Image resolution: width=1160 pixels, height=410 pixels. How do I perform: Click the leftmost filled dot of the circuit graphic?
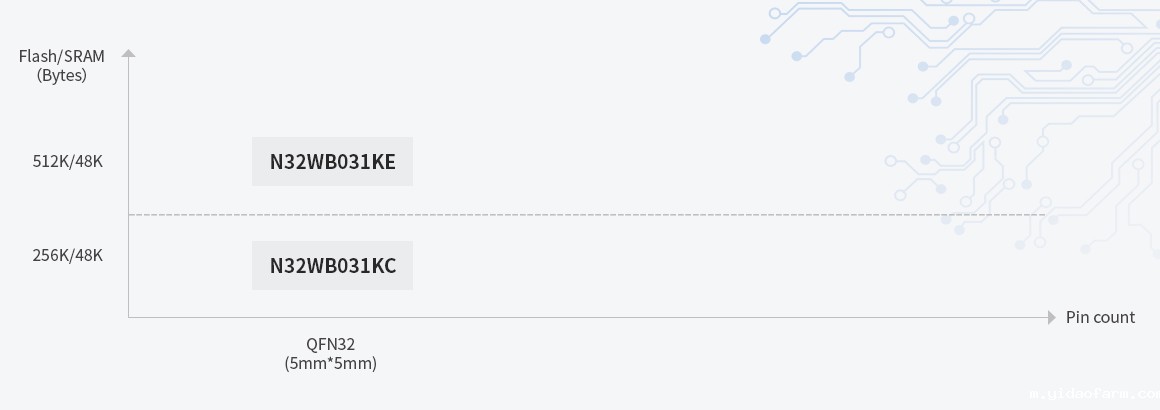point(765,39)
